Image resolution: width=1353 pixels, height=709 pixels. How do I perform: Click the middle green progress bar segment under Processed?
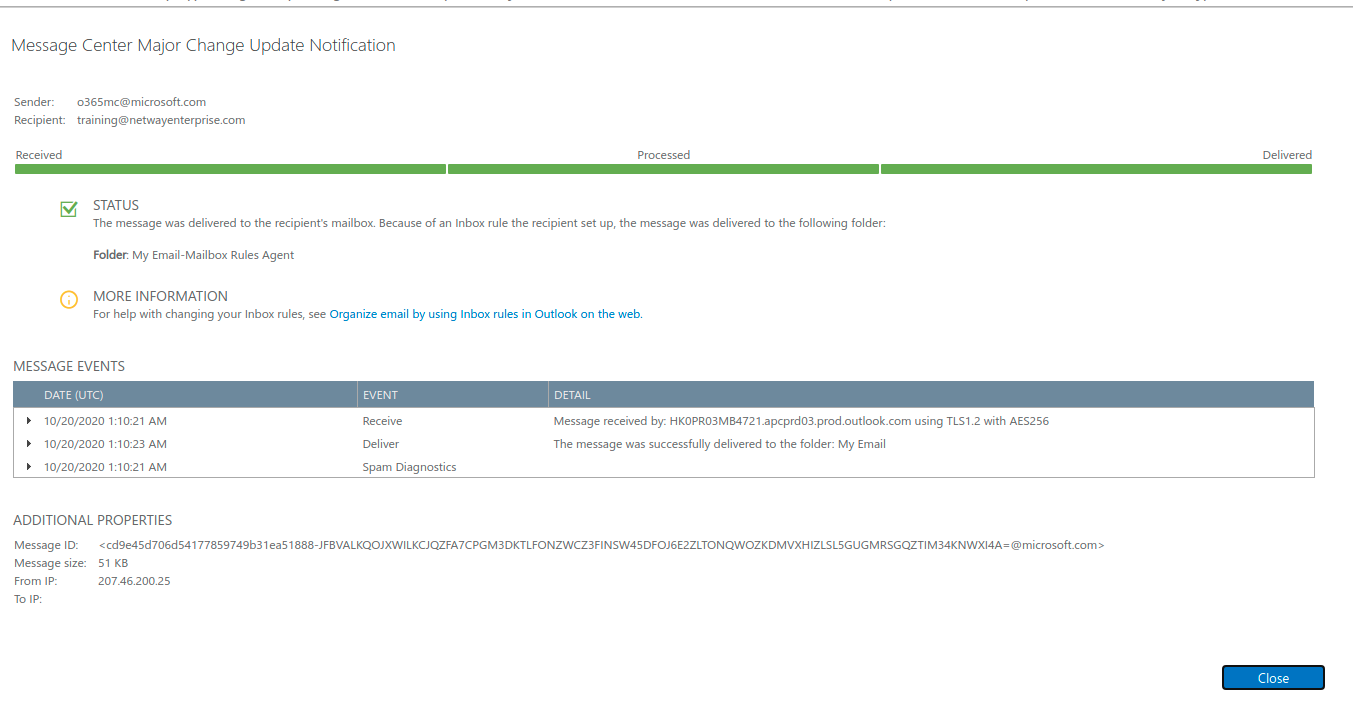click(663, 169)
